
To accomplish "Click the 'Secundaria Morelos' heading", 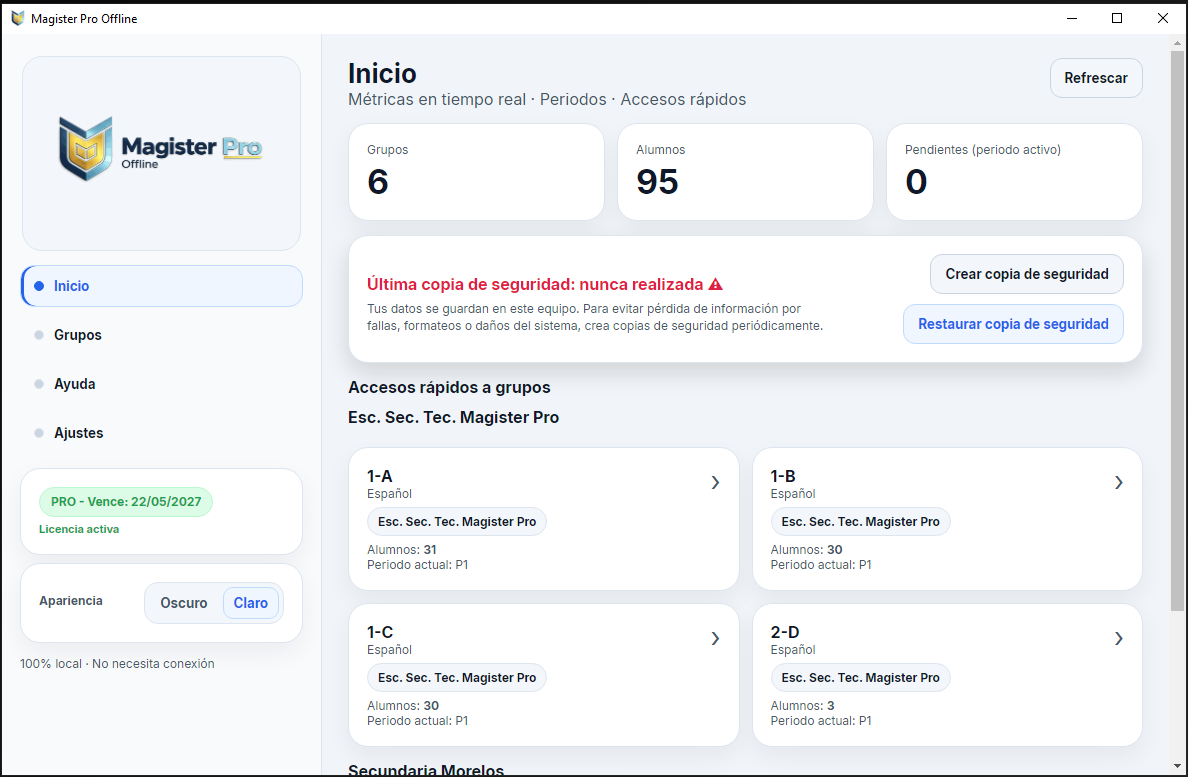I will pos(426,769).
